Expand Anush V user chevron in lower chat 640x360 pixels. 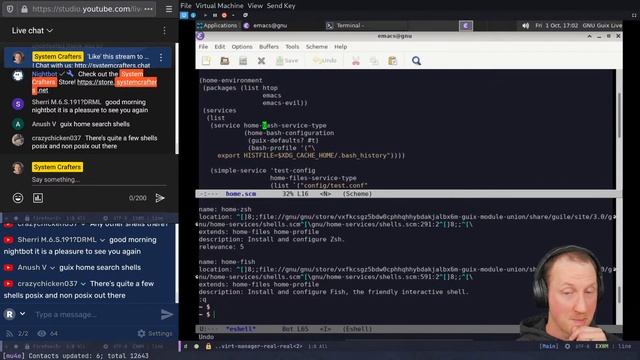pyautogui.click(x=52, y=268)
